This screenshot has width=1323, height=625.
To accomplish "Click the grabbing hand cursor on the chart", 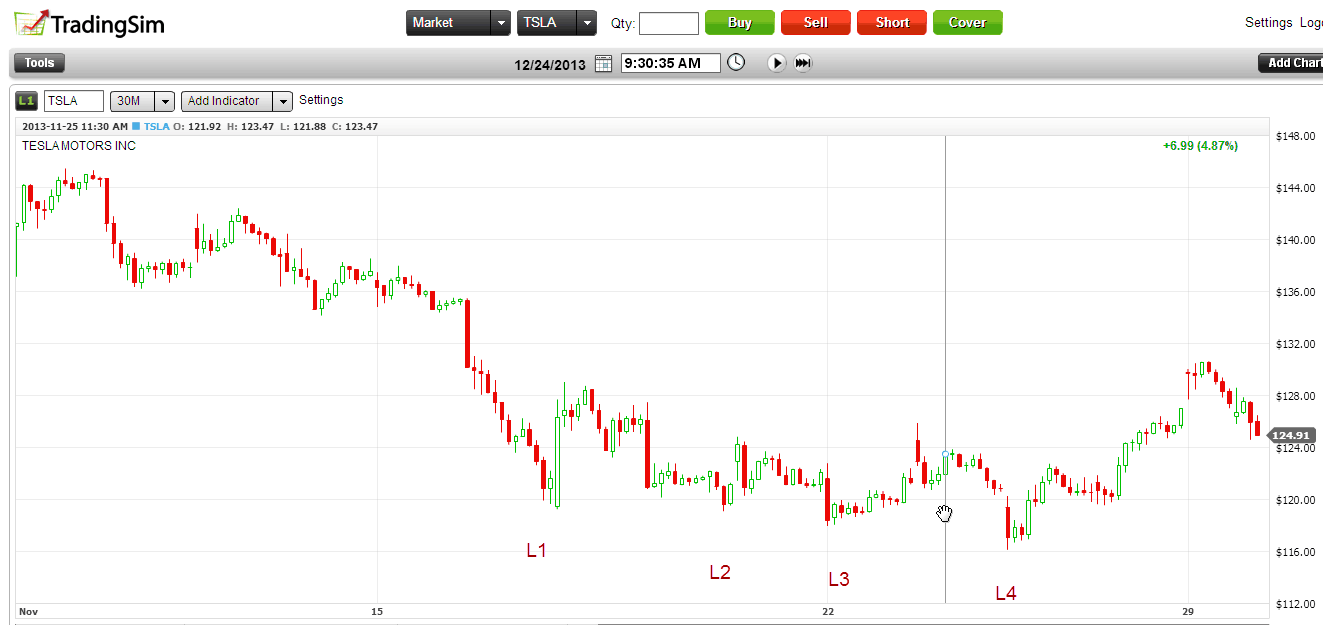I will [x=944, y=513].
